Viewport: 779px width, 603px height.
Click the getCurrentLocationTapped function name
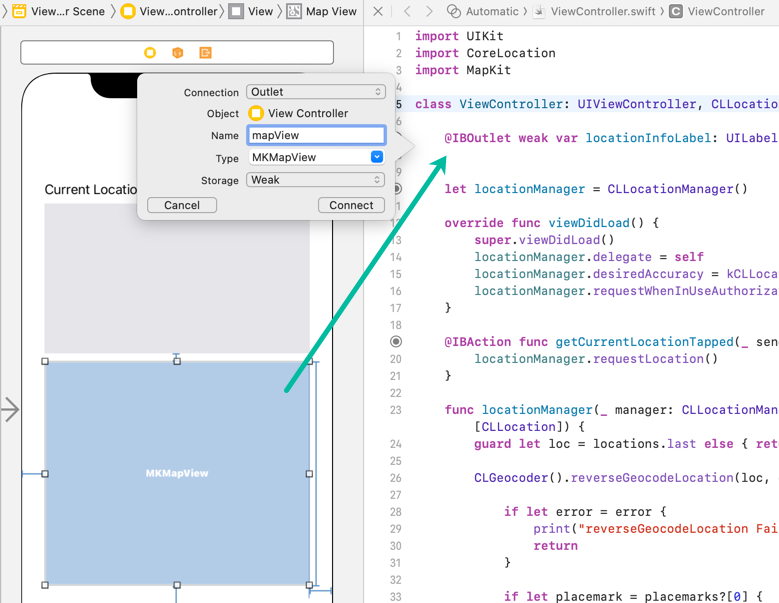644,342
